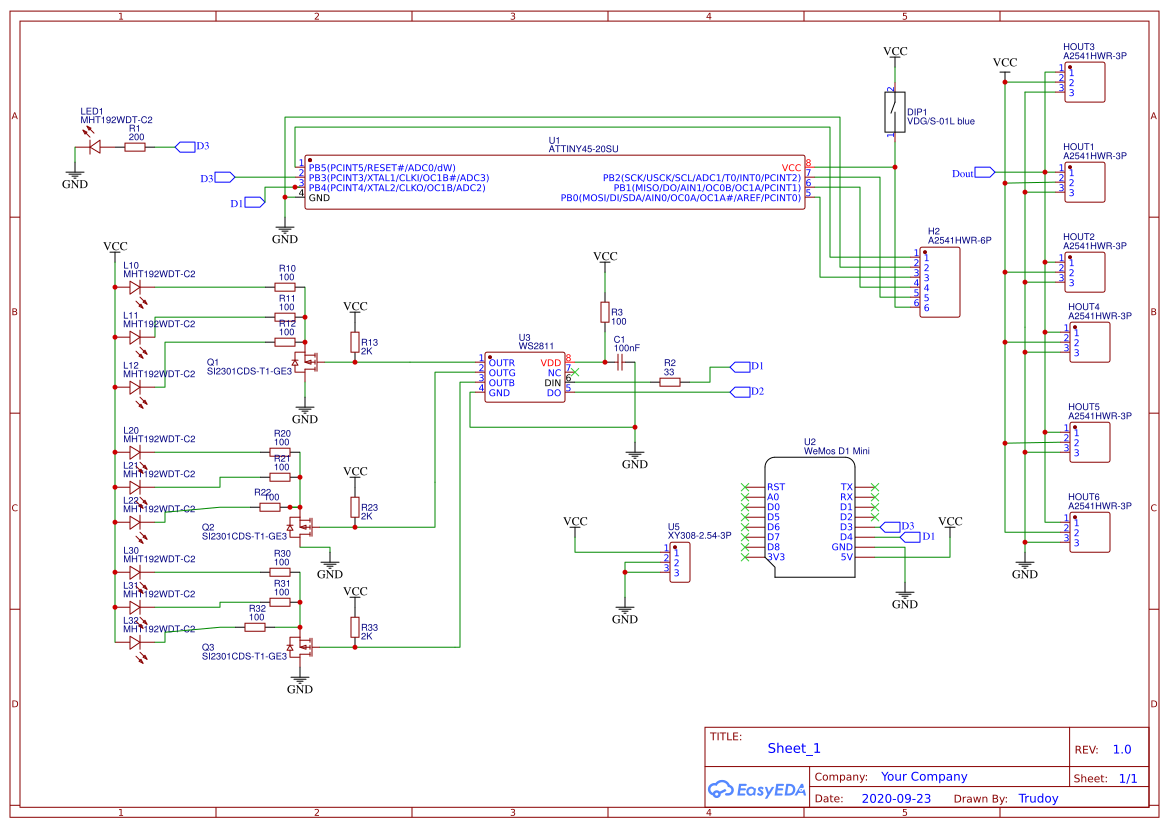Screen dimensions: 1169x828
Task: Select the D3 net flag near LED1
Action: [186, 145]
